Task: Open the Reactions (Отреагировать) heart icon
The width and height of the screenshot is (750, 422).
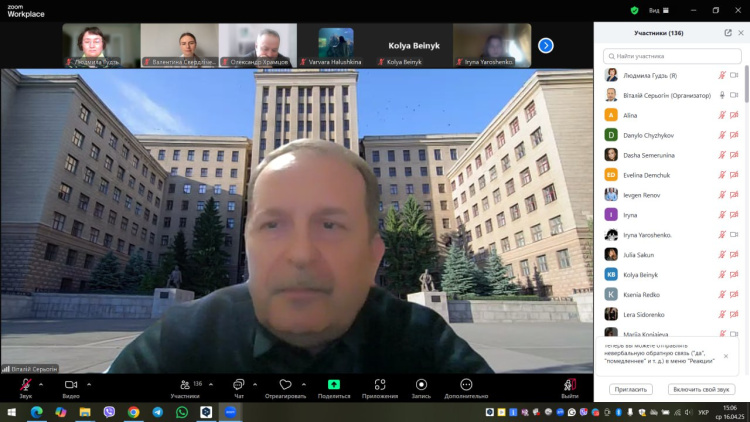Action: (285, 385)
